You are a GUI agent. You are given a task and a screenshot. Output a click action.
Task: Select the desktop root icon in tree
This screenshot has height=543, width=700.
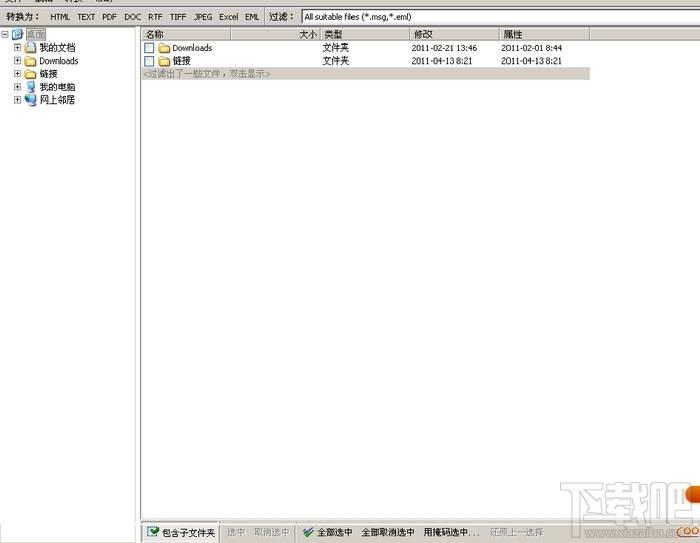click(17, 34)
